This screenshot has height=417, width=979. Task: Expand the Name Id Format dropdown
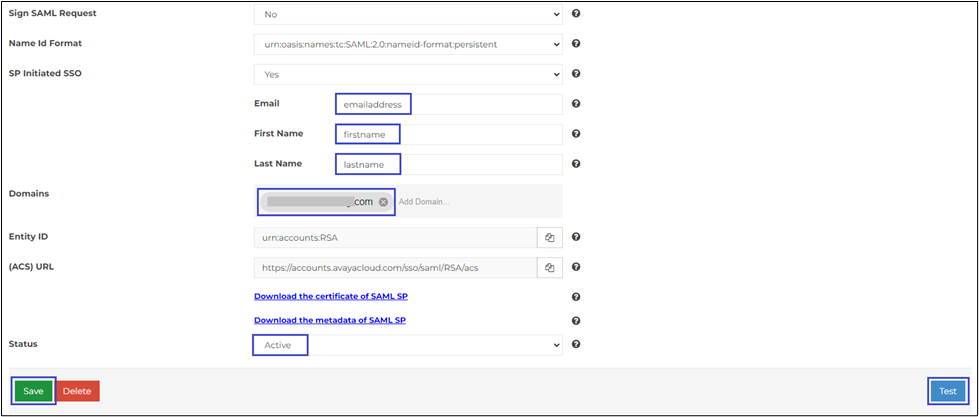(408, 44)
